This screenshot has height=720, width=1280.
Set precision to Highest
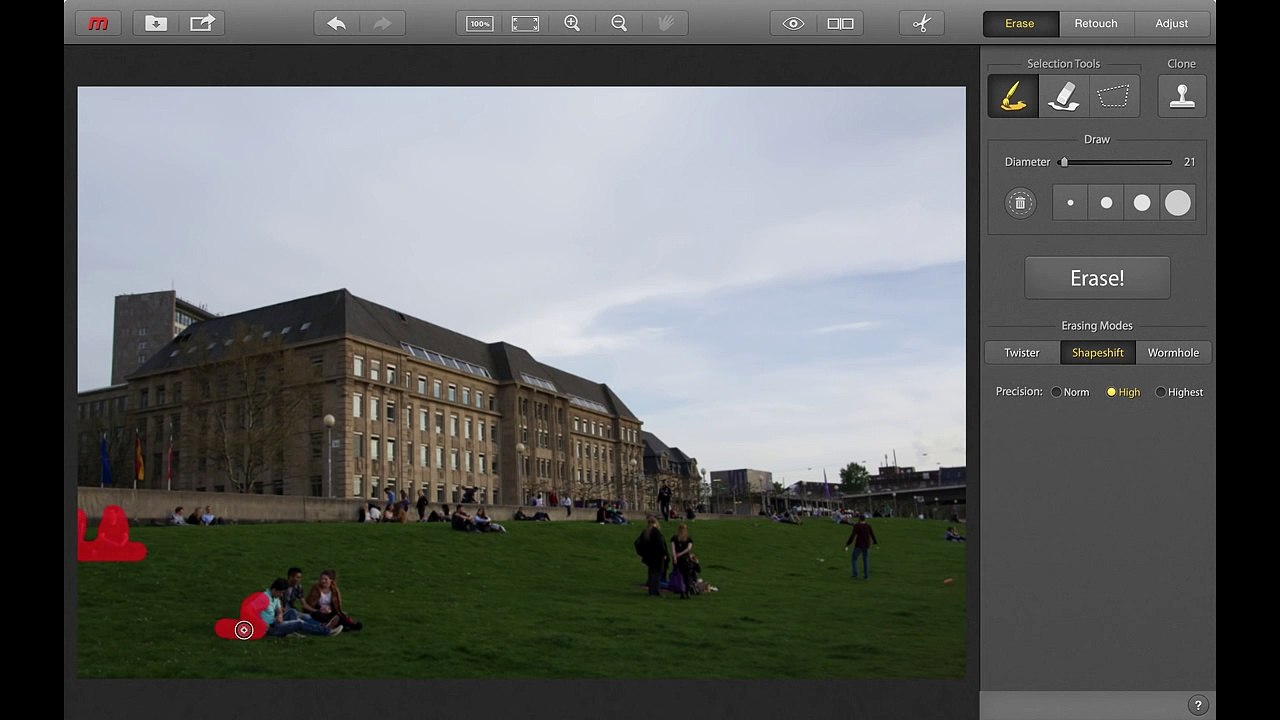tap(1179, 392)
